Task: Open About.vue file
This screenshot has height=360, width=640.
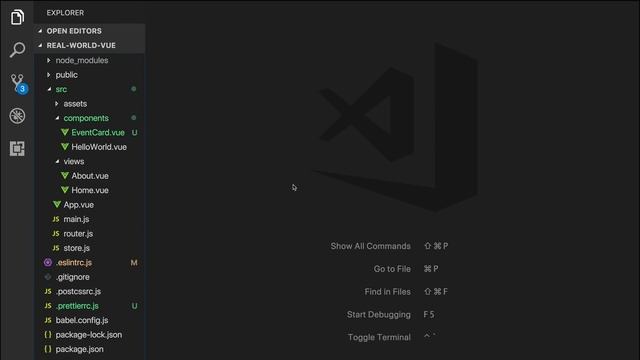Action: click(x=89, y=176)
